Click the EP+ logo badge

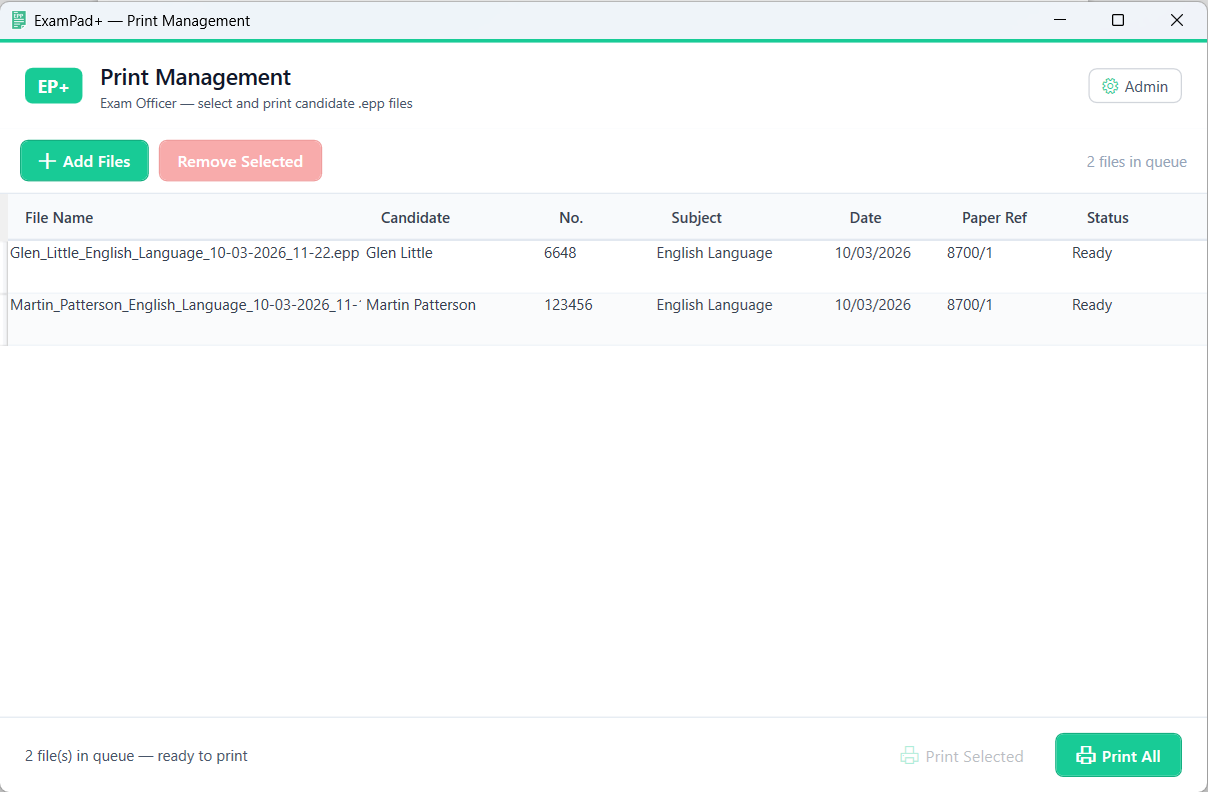[x=53, y=86]
